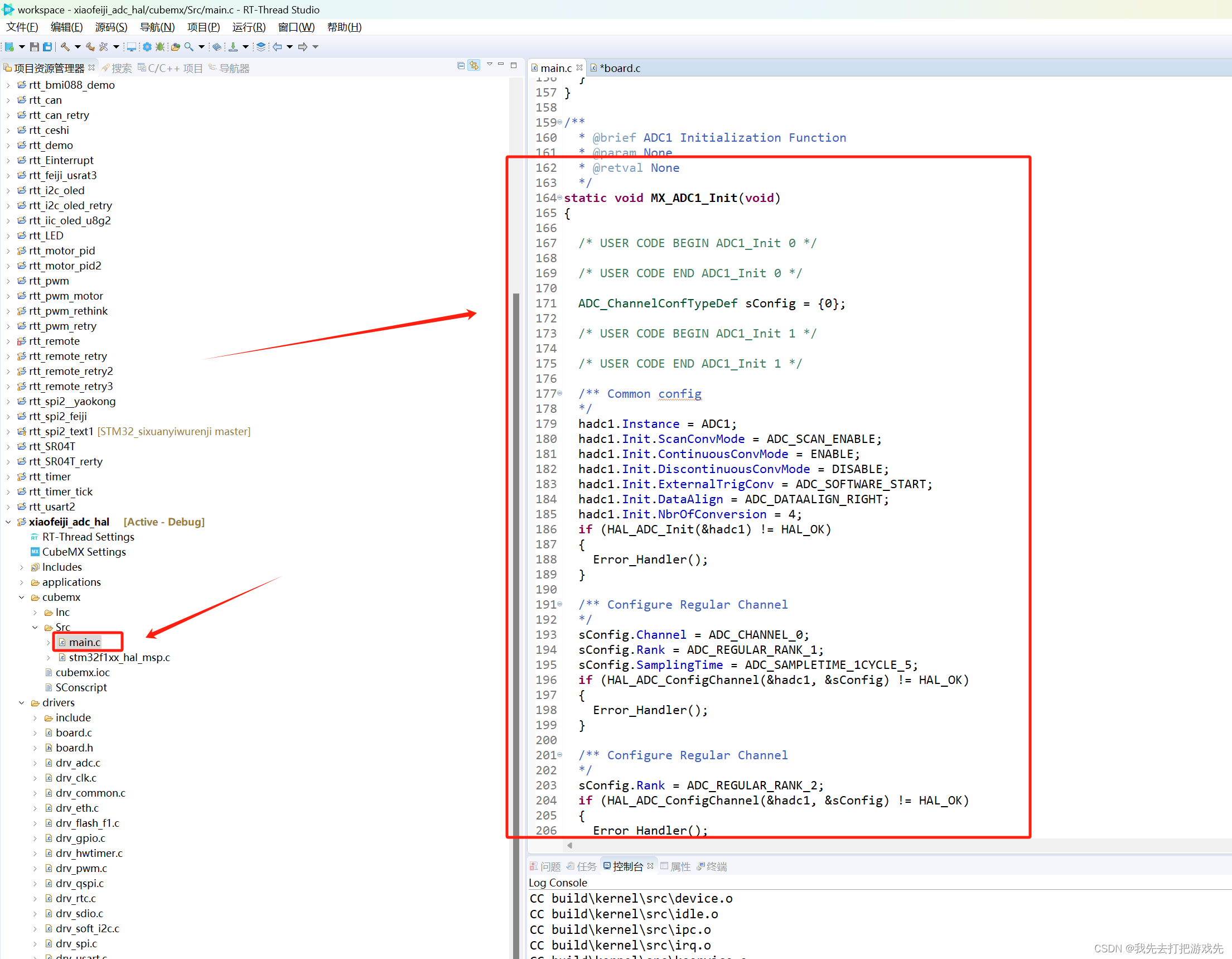Open the build hammer dropdown arrow
The image size is (1232, 959).
78,47
